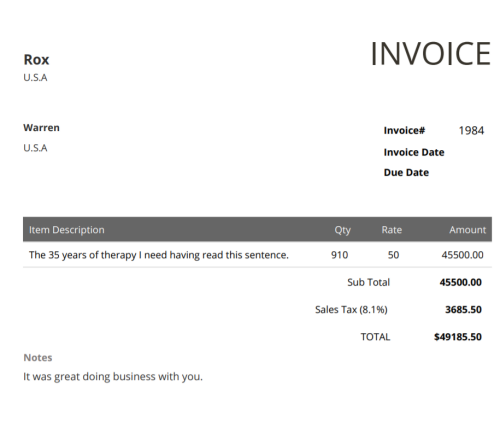Click the Due Date label
The image size is (500, 434).
tap(406, 173)
